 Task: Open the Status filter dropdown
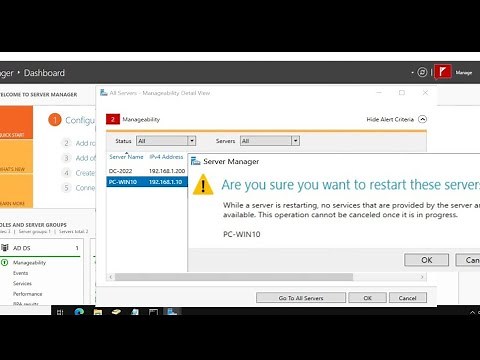point(166,141)
